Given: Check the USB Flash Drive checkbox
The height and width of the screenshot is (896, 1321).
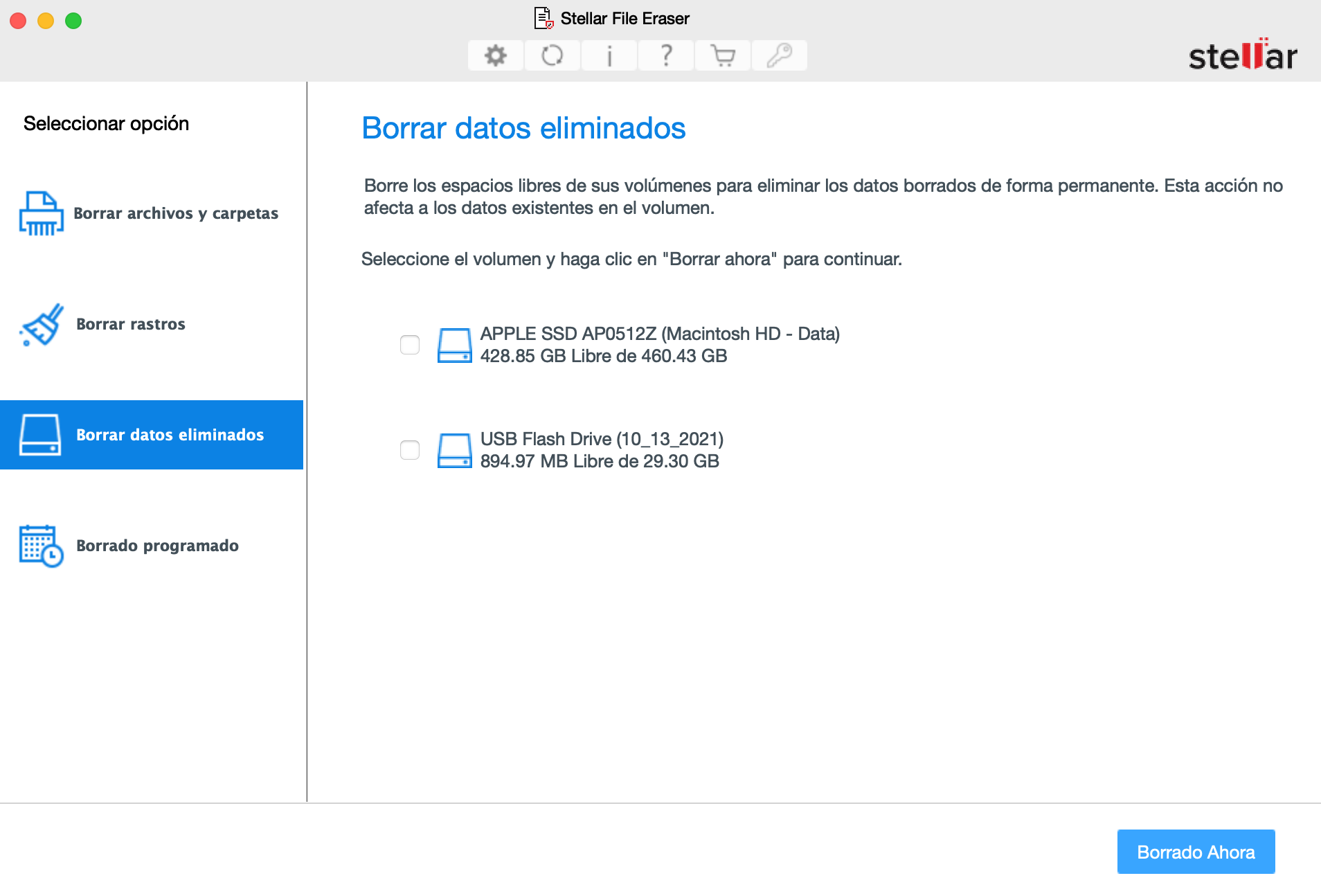Looking at the screenshot, I should pos(410,450).
